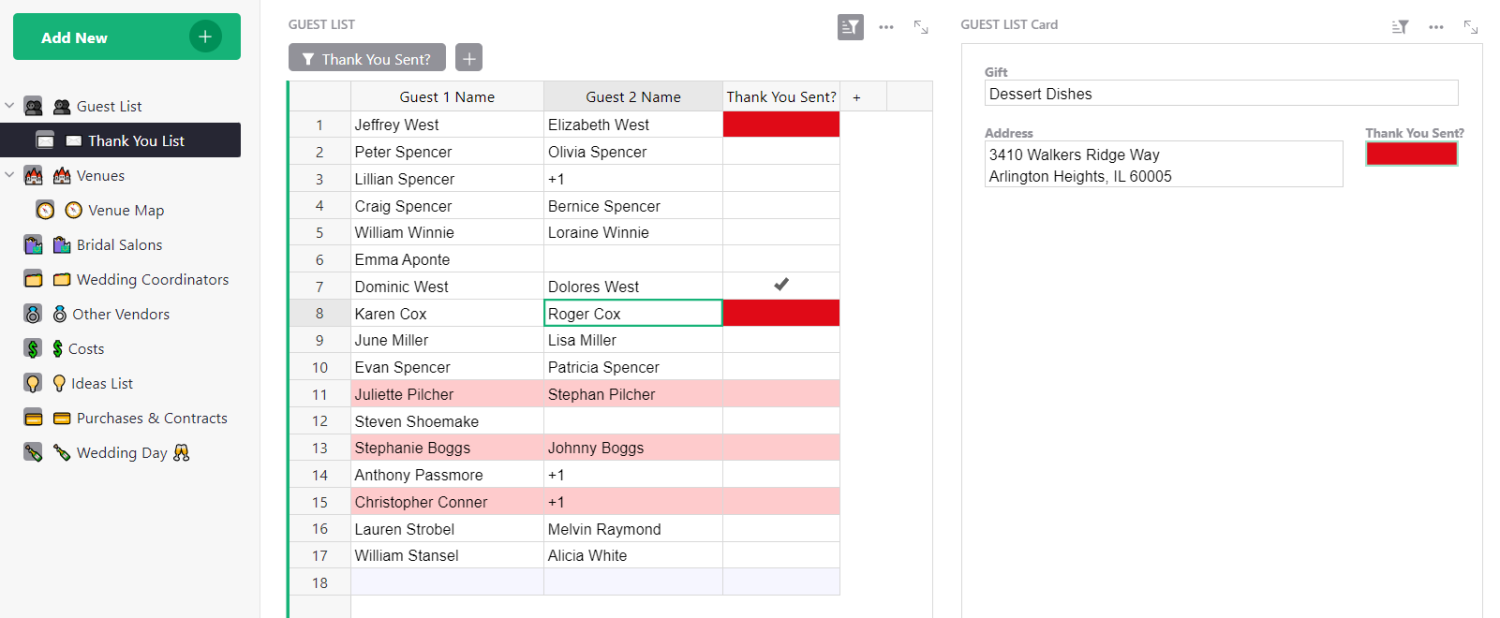Click the Other Vendors ring icon
The height and width of the screenshot is (618, 1500).
pos(33,314)
